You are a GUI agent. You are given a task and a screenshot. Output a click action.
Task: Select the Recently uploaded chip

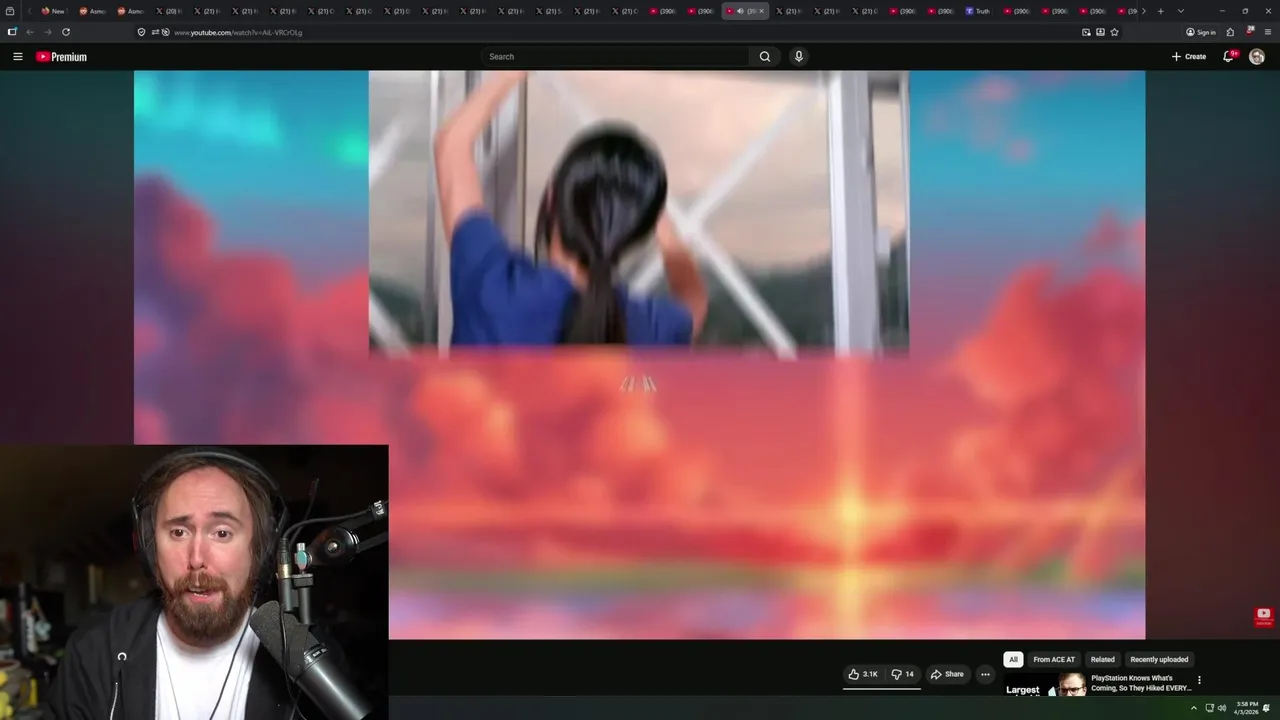click(x=1159, y=660)
